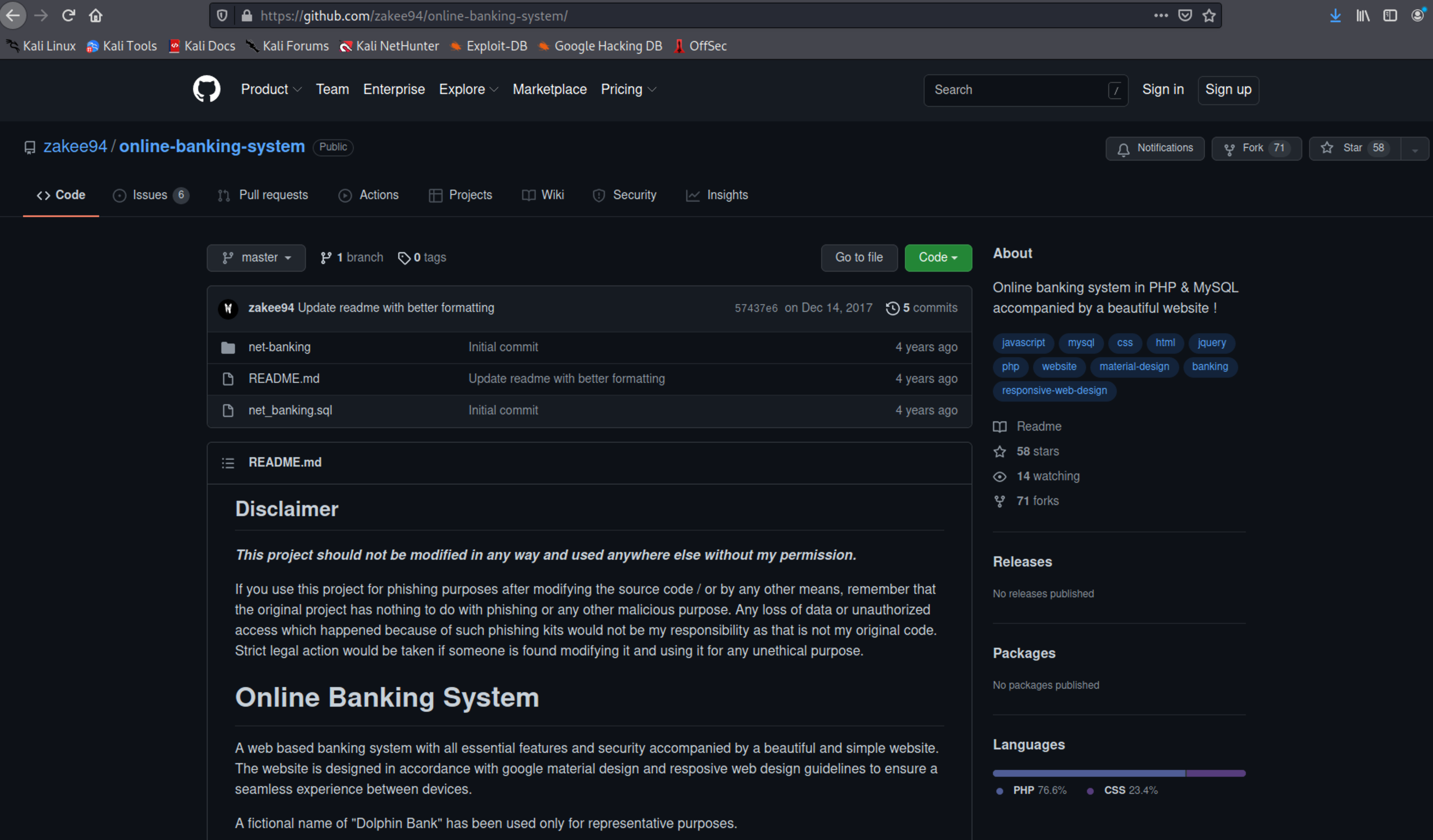This screenshot has height=840, width=1433.
Task: Click the net_banking.sql file icon
Action: pyautogui.click(x=228, y=411)
